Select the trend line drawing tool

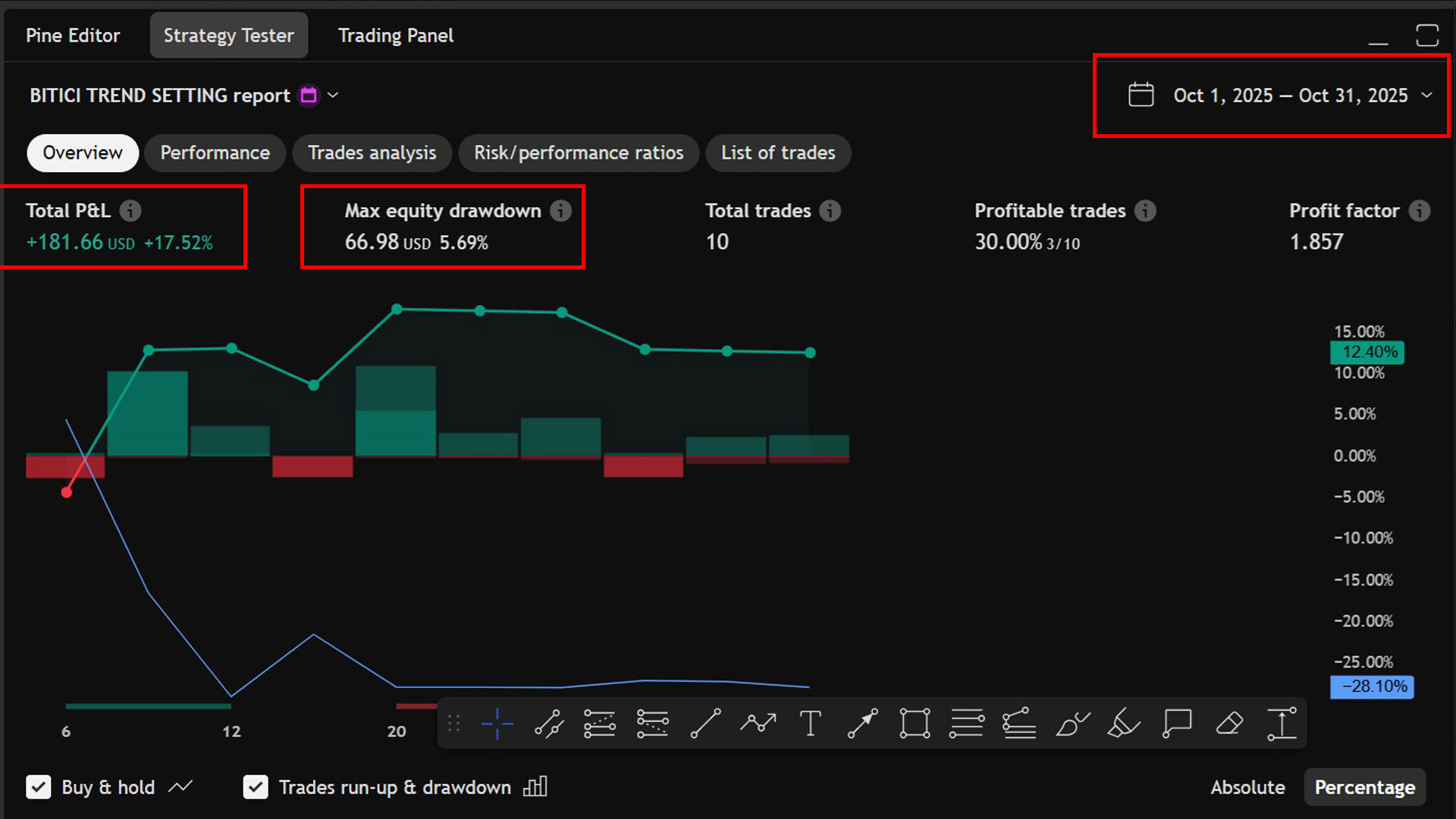(x=704, y=723)
